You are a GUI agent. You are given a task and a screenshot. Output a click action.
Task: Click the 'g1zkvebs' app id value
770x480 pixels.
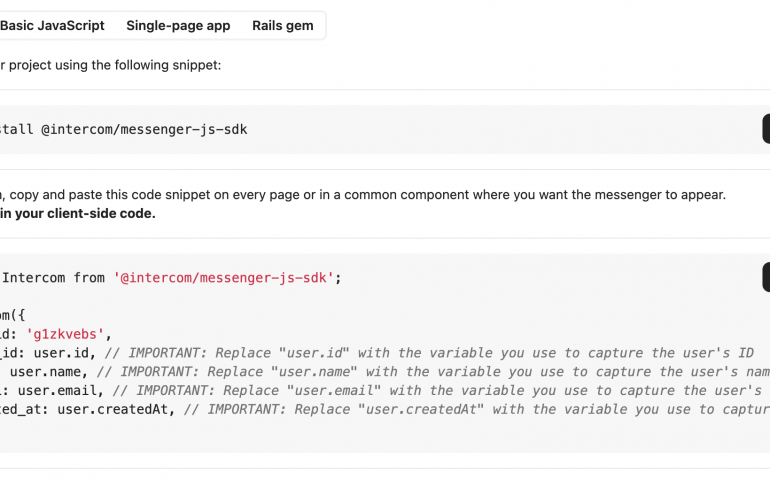pyautogui.click(x=65, y=334)
